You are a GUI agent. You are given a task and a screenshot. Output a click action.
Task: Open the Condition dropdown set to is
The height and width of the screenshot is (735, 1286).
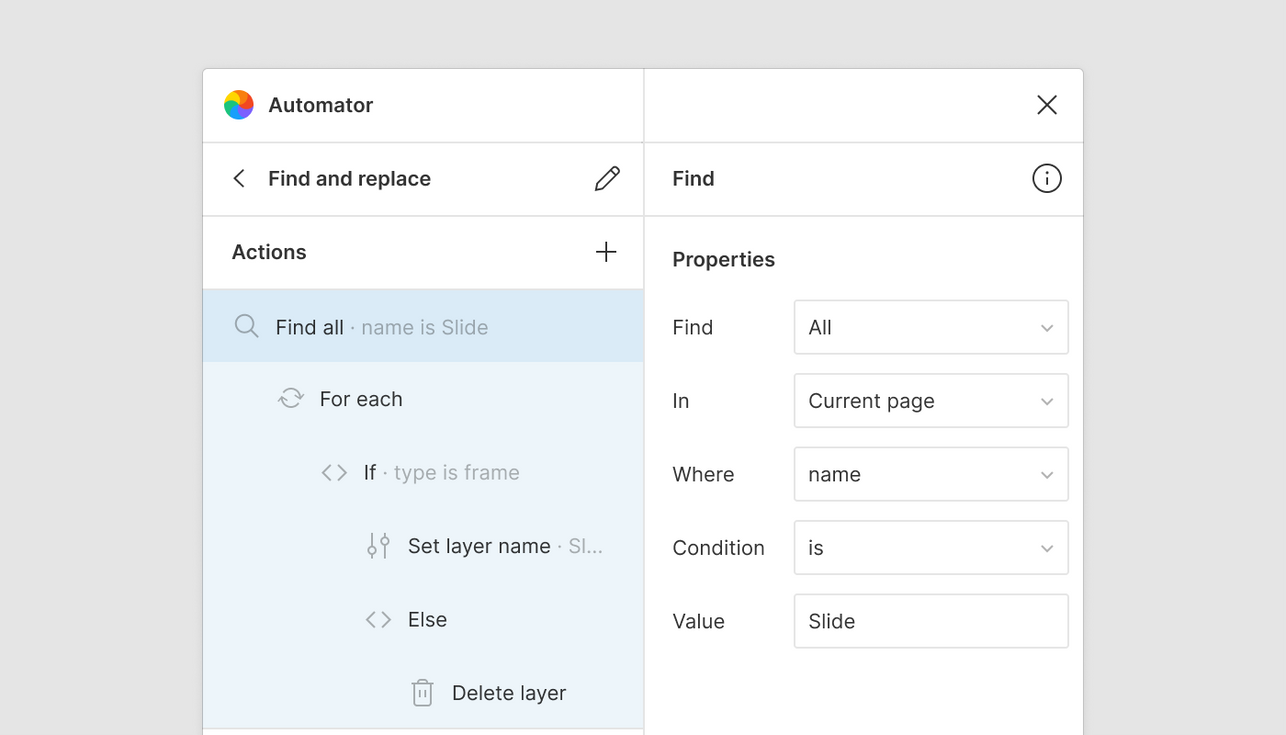point(930,548)
